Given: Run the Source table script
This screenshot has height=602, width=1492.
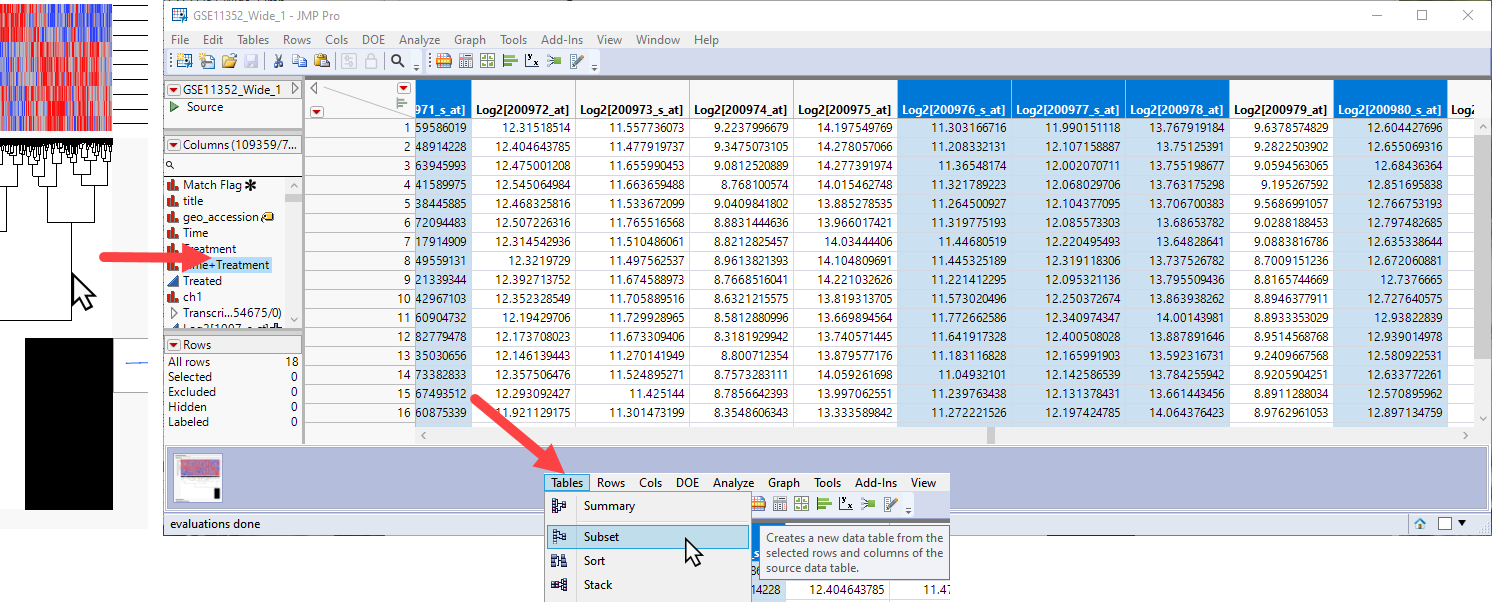Looking at the screenshot, I should pyautogui.click(x=174, y=107).
